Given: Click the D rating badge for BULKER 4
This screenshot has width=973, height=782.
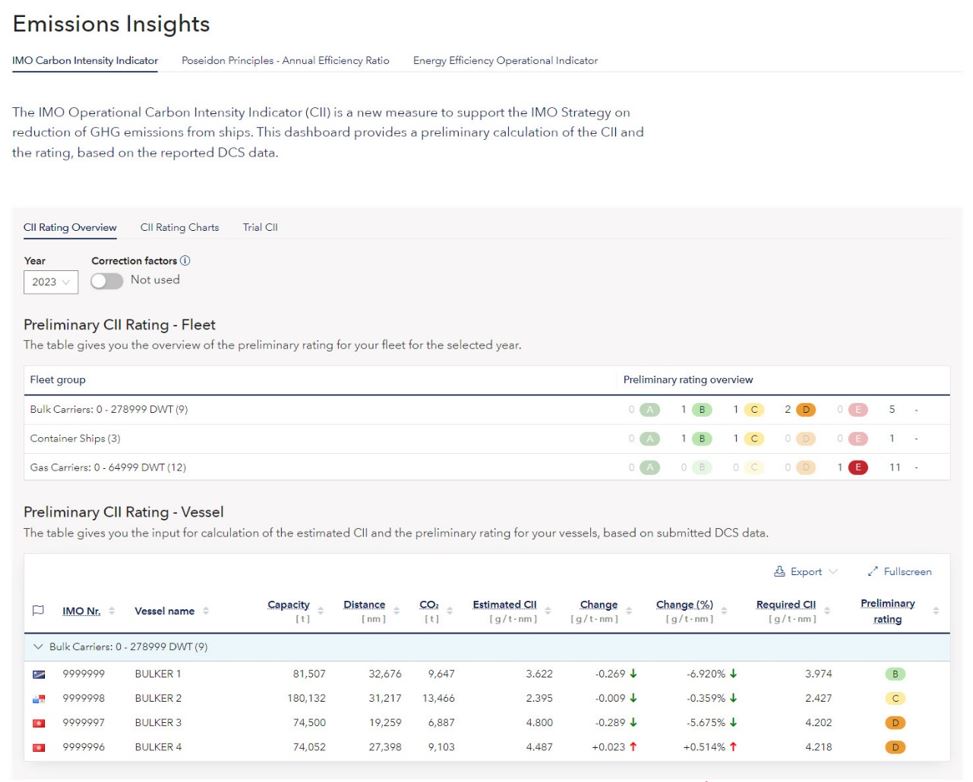Looking at the screenshot, I should point(895,747).
